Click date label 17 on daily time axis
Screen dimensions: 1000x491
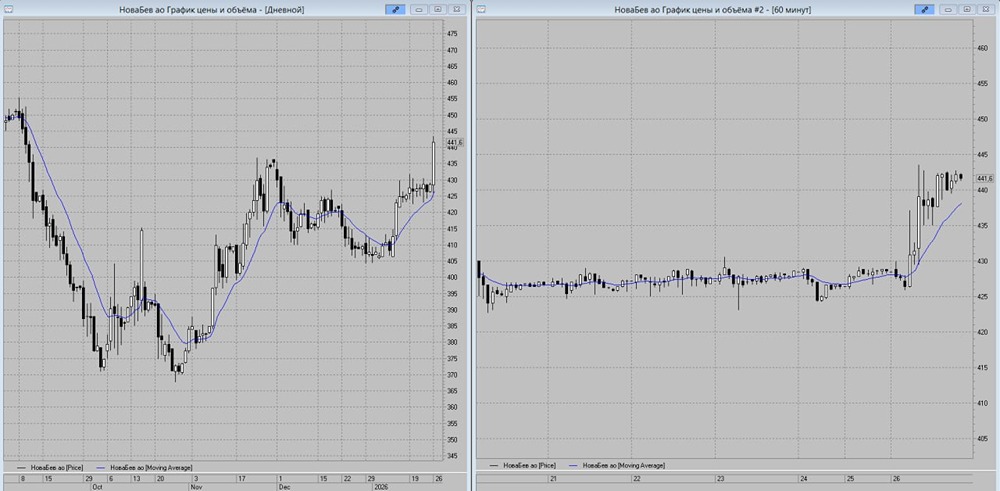pyautogui.click(x=242, y=478)
